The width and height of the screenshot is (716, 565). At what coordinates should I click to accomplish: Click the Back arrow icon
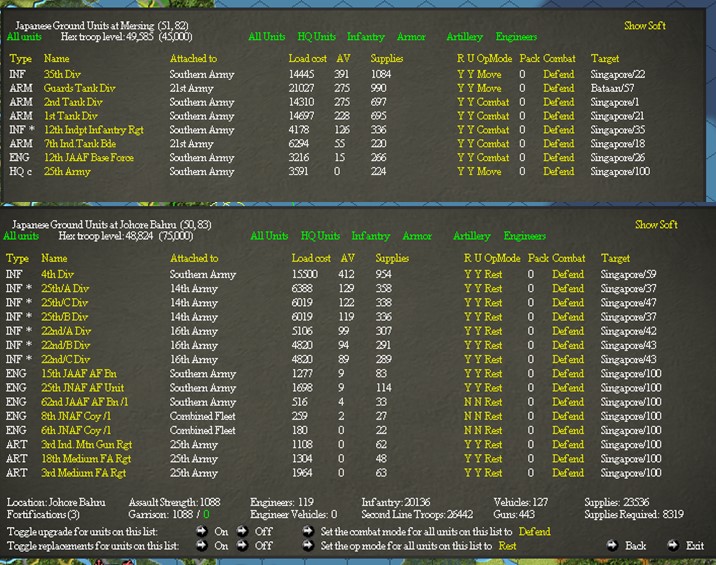coord(612,545)
